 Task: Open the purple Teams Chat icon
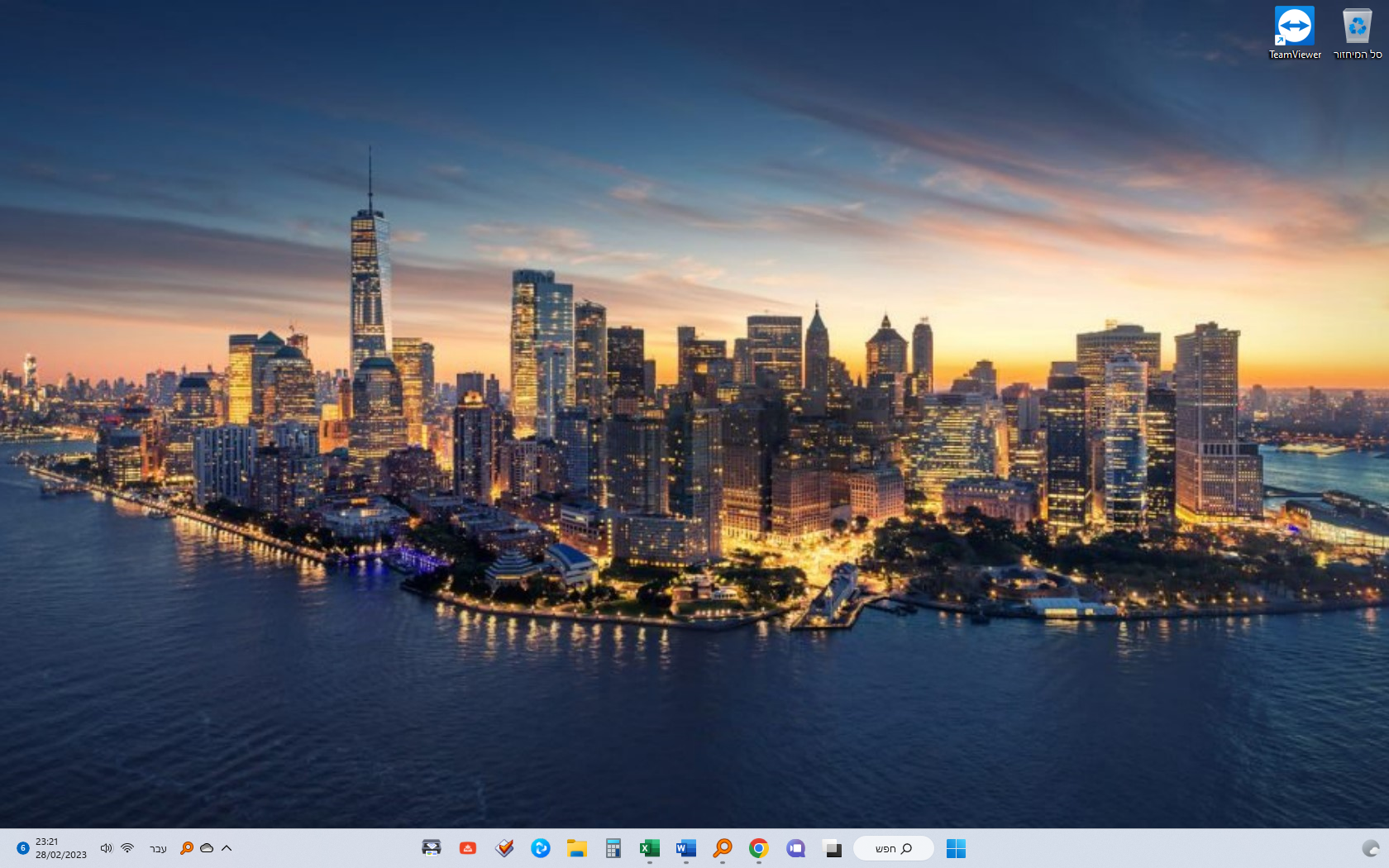(x=795, y=848)
